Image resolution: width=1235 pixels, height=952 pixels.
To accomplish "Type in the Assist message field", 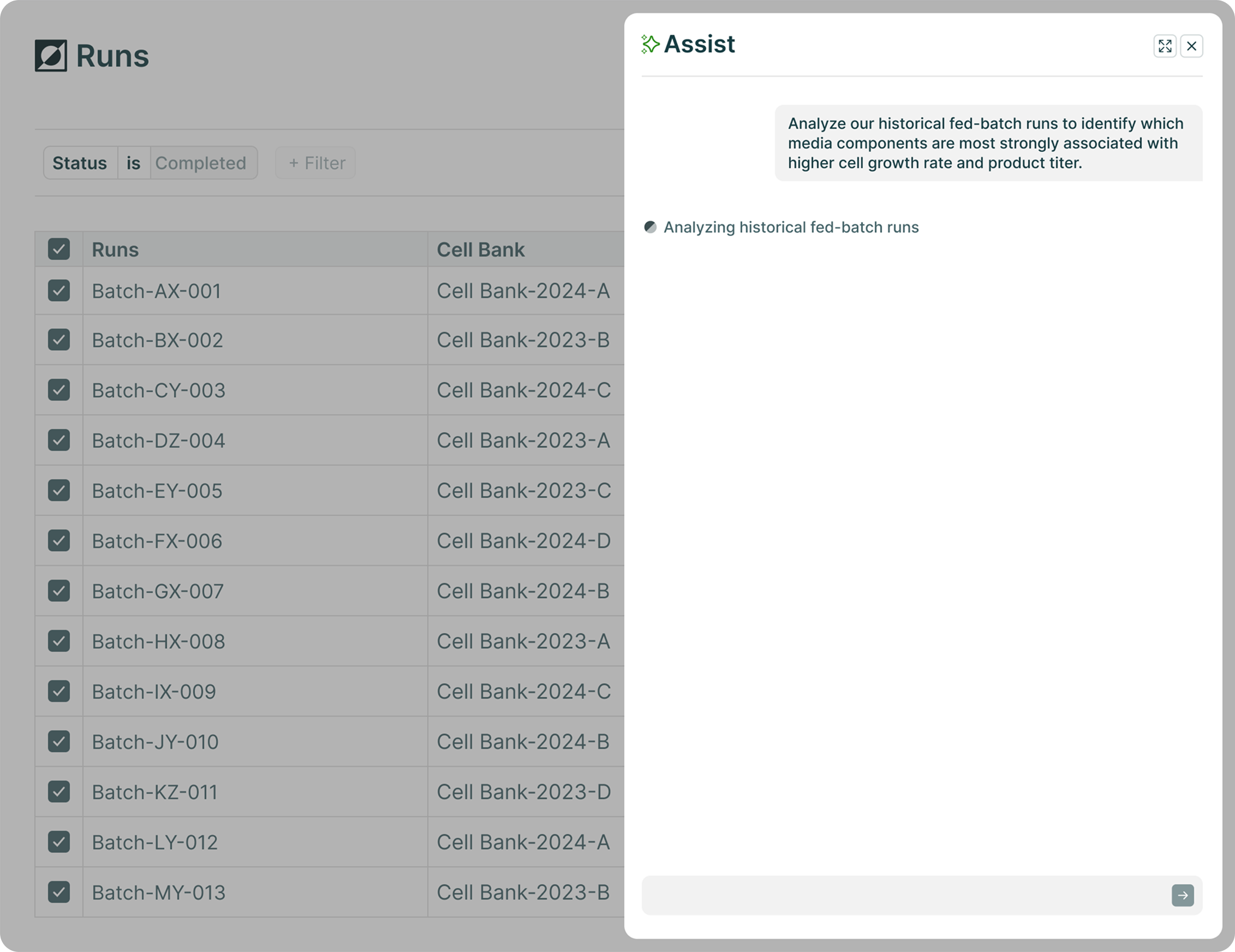I will (x=905, y=895).
